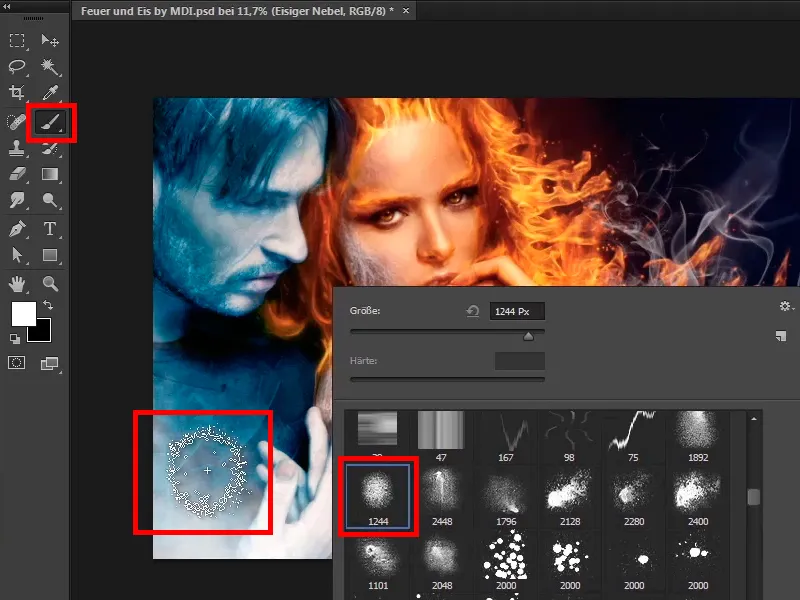The image size is (800, 600).
Task: Collapse the toolbar with double arrows
Action: (x=7, y=7)
